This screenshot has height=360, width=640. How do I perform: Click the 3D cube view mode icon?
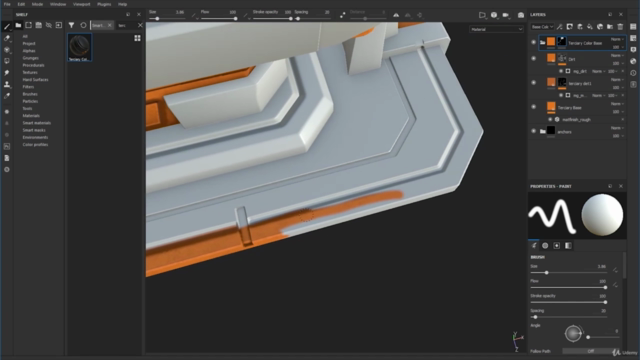494,15
